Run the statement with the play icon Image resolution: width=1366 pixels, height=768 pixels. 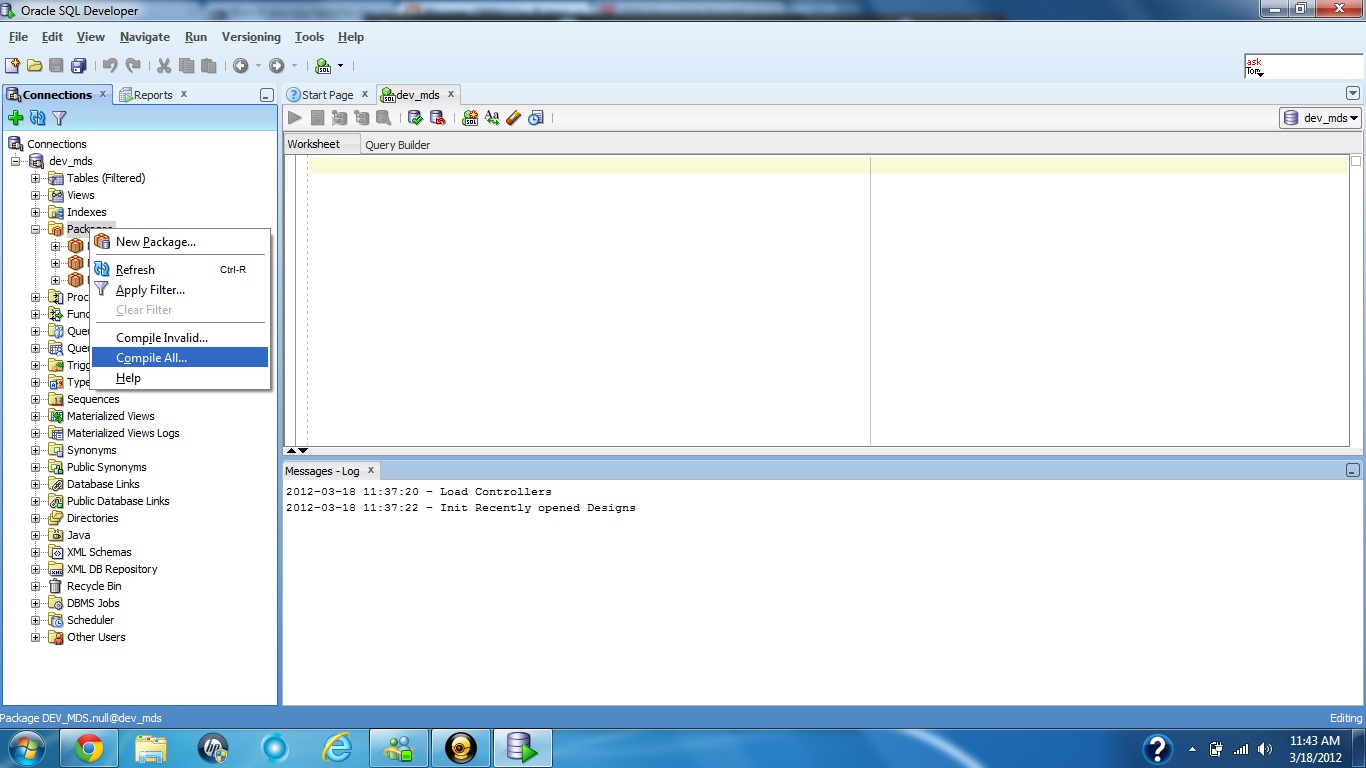coord(295,118)
